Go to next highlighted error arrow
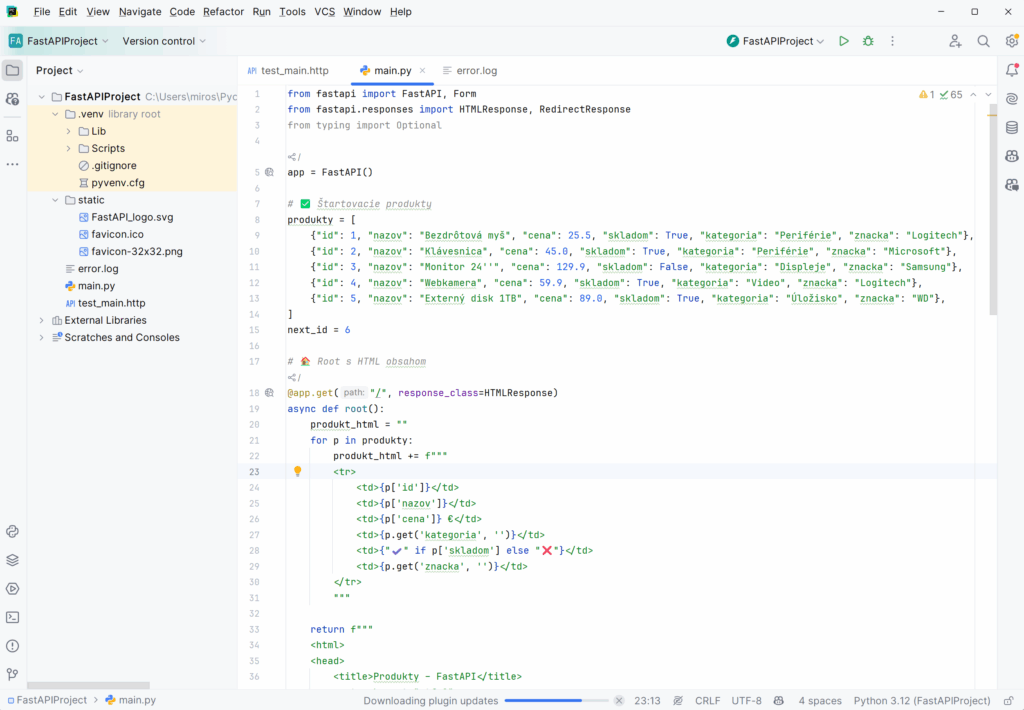1024x710 pixels. 988,95
